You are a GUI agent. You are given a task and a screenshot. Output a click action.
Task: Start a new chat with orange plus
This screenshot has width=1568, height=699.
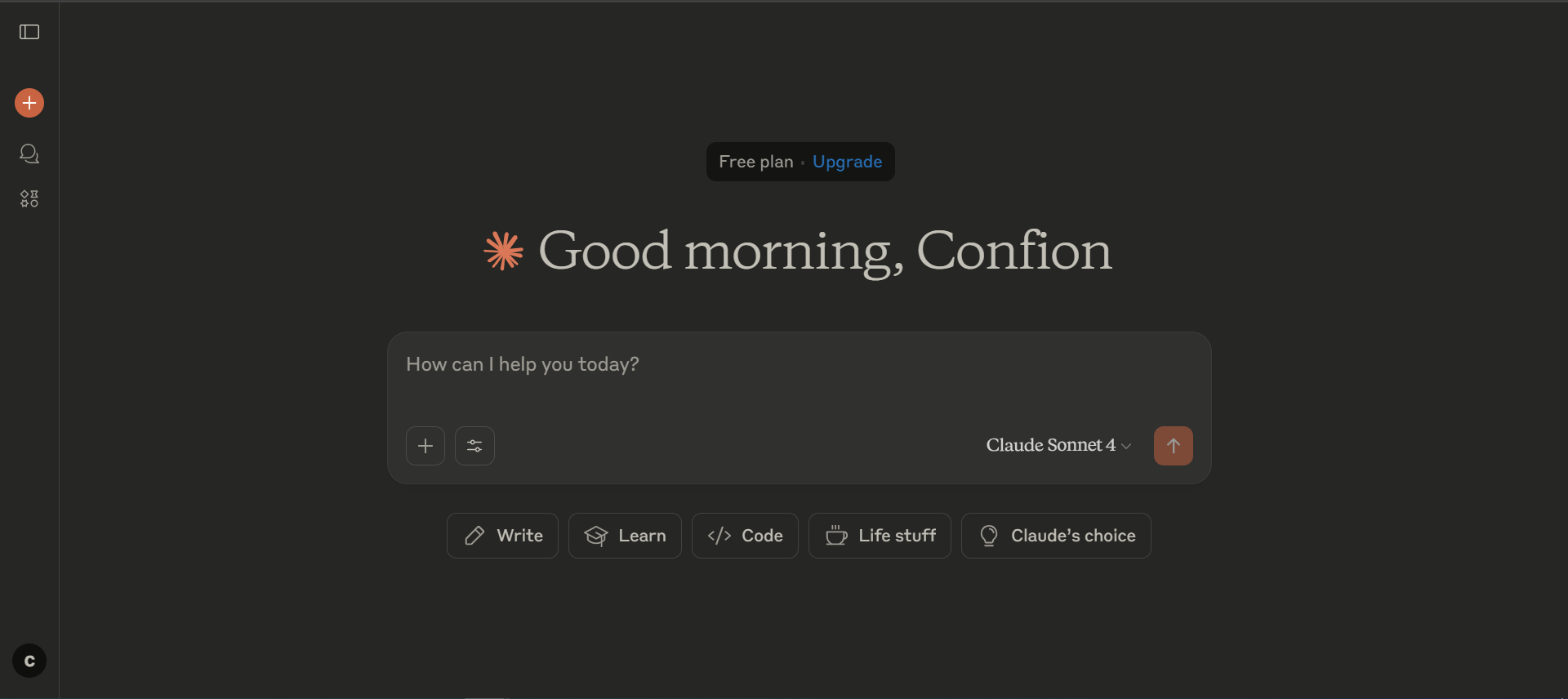[29, 103]
